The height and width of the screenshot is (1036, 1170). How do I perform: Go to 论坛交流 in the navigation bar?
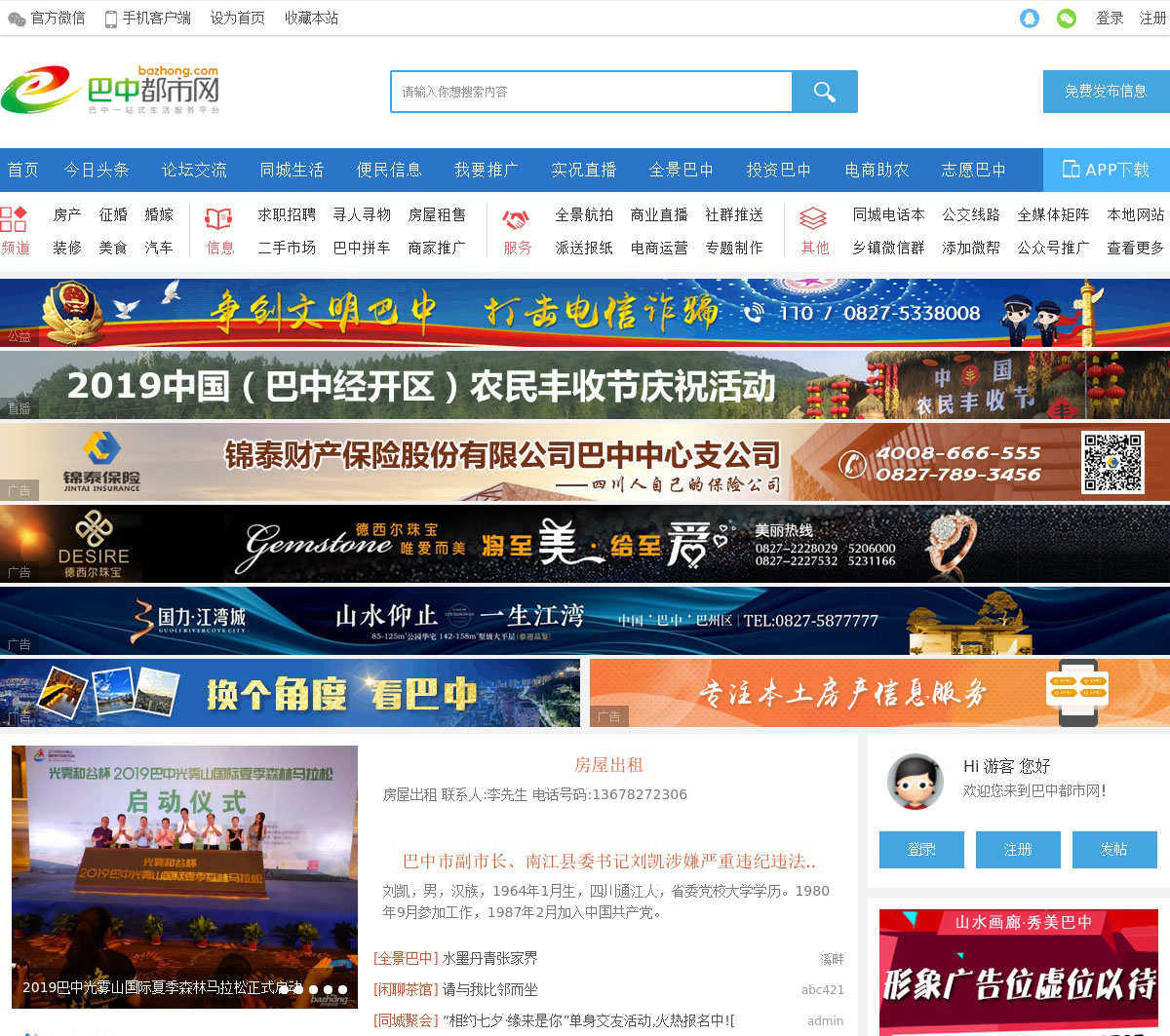tap(194, 170)
